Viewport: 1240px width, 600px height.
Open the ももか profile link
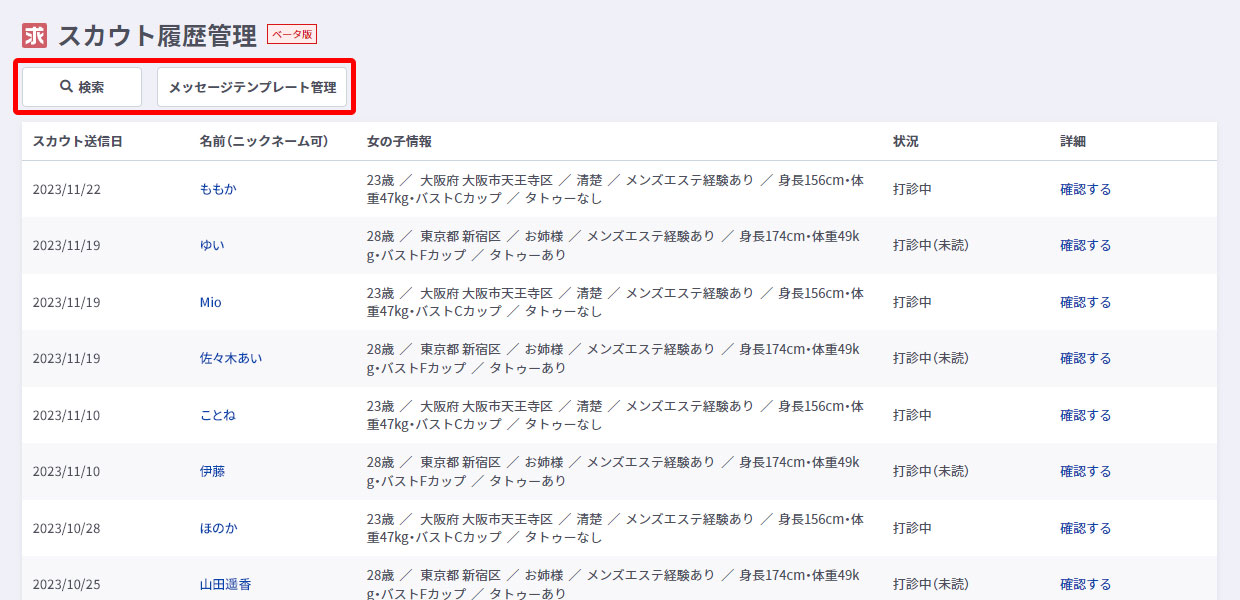tap(218, 189)
